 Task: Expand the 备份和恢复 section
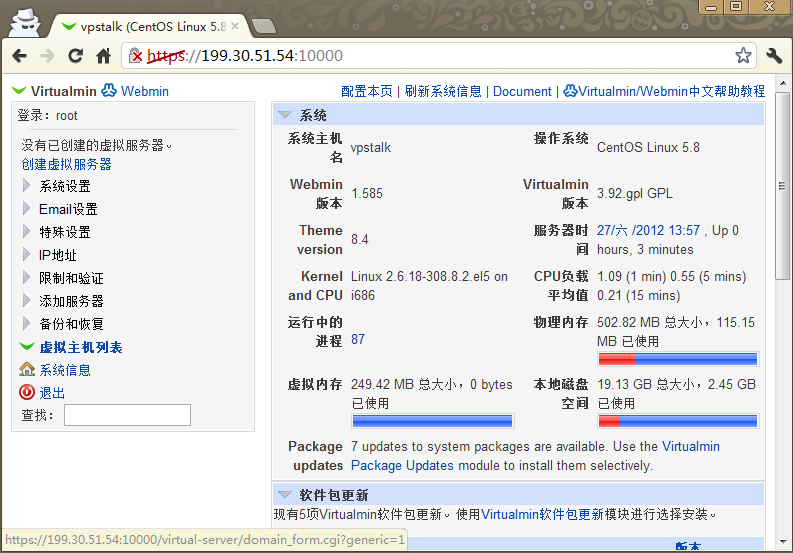[26, 323]
